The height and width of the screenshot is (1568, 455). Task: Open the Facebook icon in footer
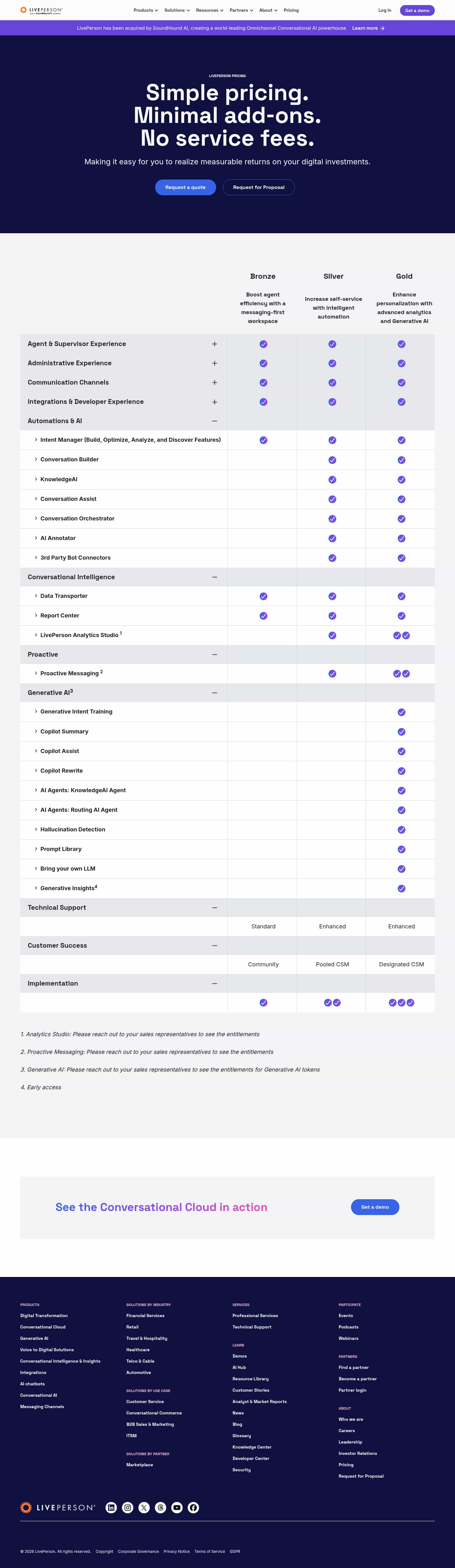point(193,1507)
